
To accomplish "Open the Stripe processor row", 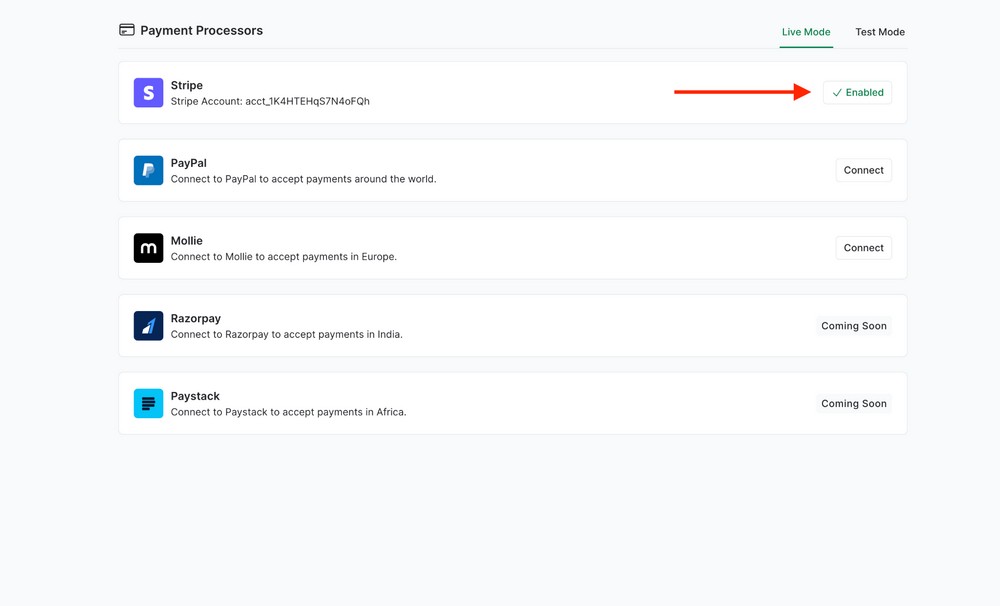I will pyautogui.click(x=500, y=92).
